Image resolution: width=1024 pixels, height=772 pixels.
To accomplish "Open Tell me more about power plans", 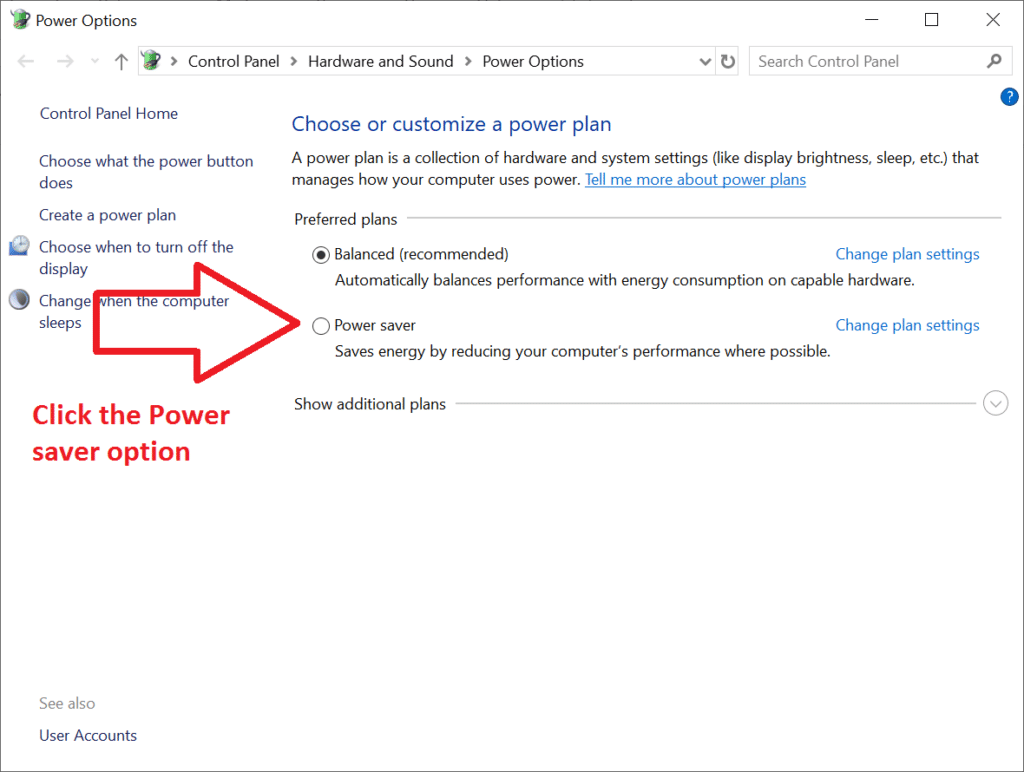I will click(x=695, y=180).
